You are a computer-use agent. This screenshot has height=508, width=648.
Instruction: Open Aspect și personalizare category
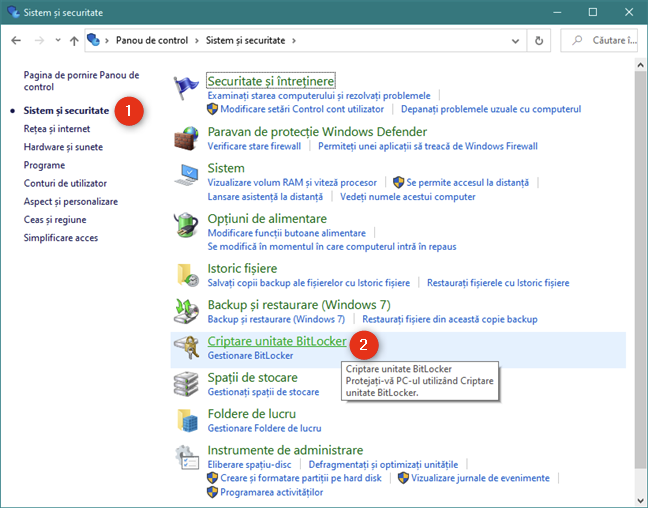coord(71,202)
